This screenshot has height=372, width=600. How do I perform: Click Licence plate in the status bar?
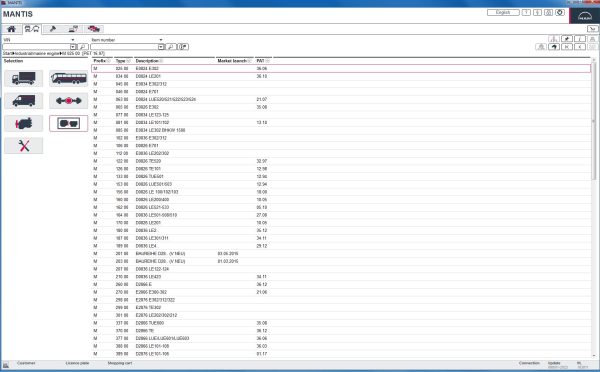pyautogui.click(x=77, y=363)
